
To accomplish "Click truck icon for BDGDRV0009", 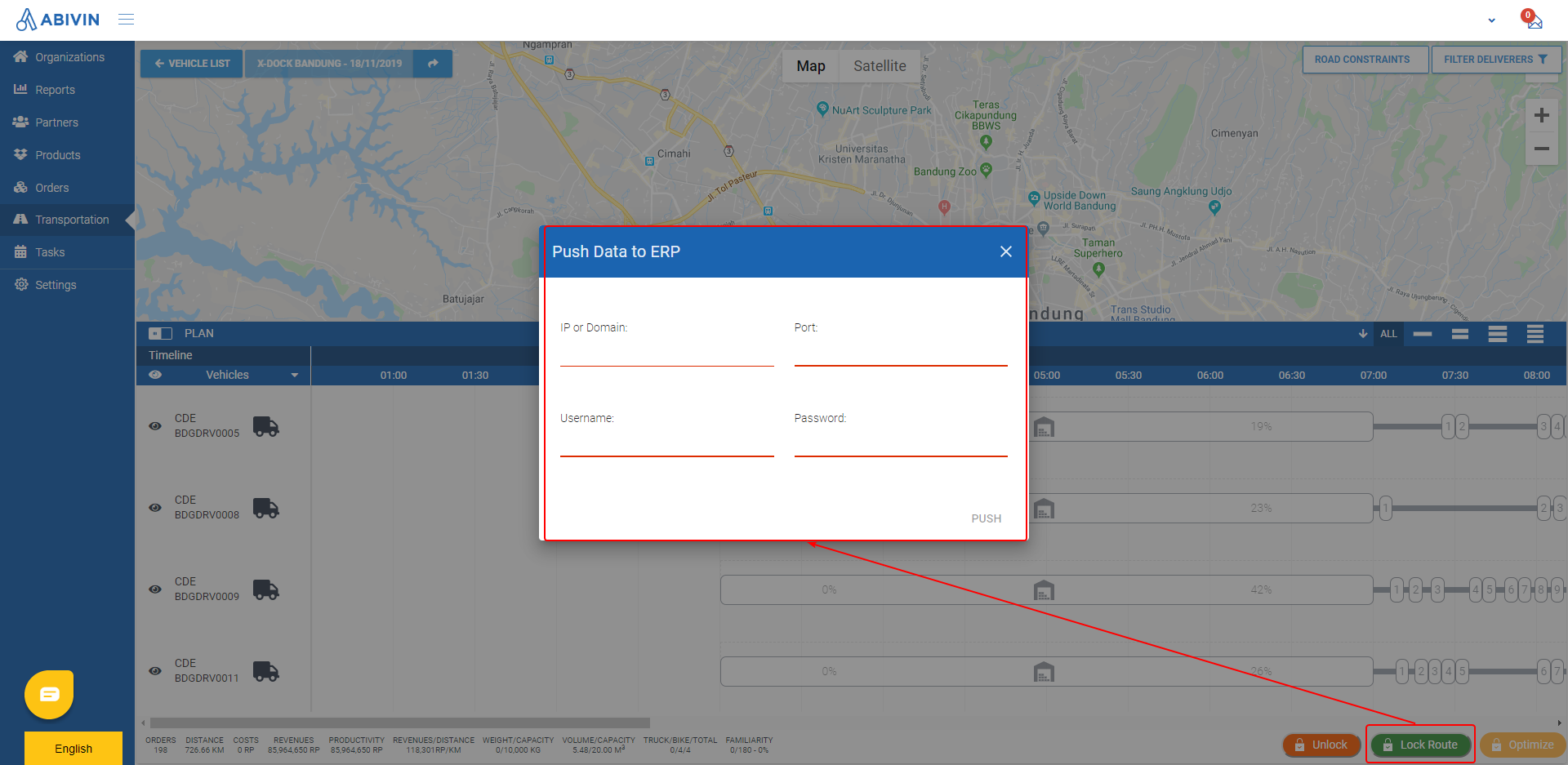I will [265, 589].
